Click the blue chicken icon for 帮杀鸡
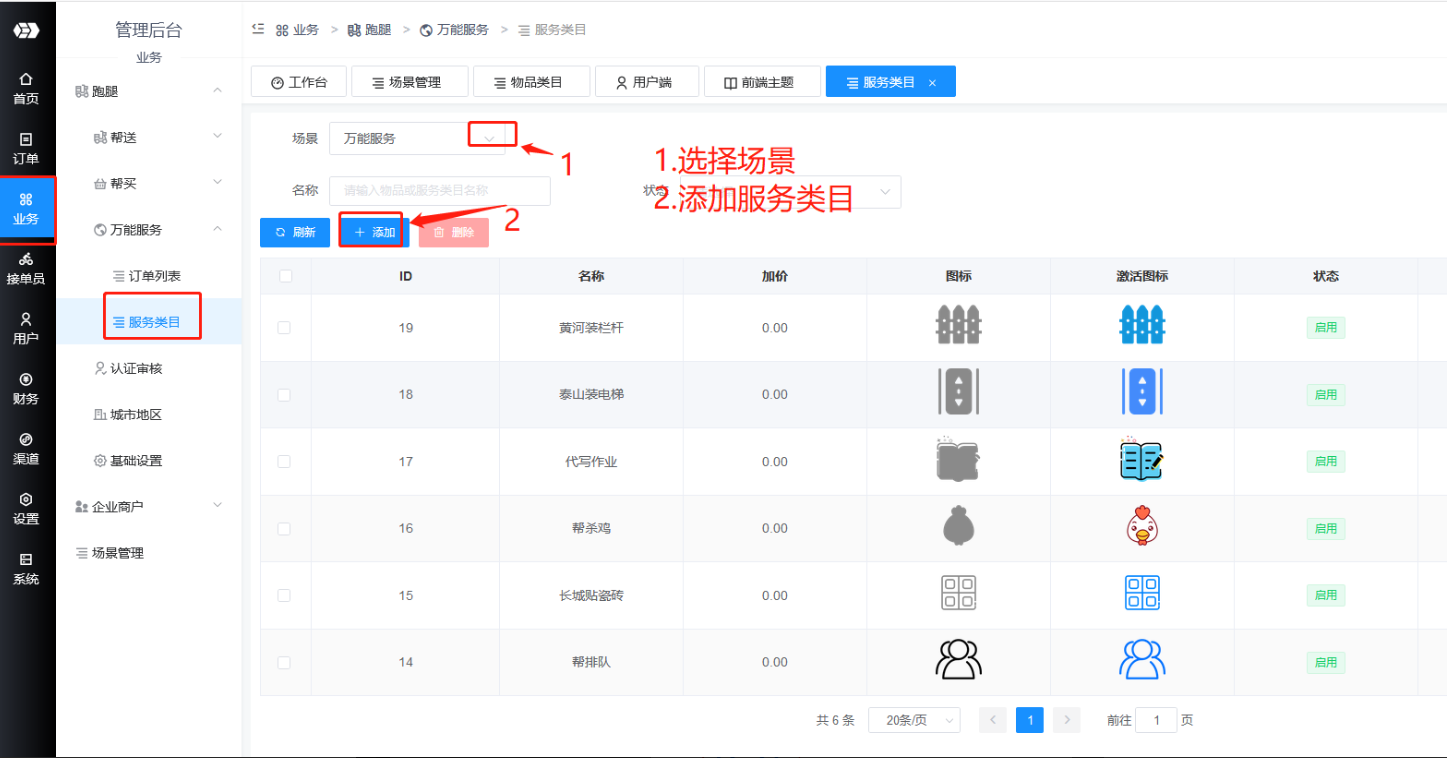This screenshot has height=758, width=1447. pyautogui.click(x=1142, y=527)
